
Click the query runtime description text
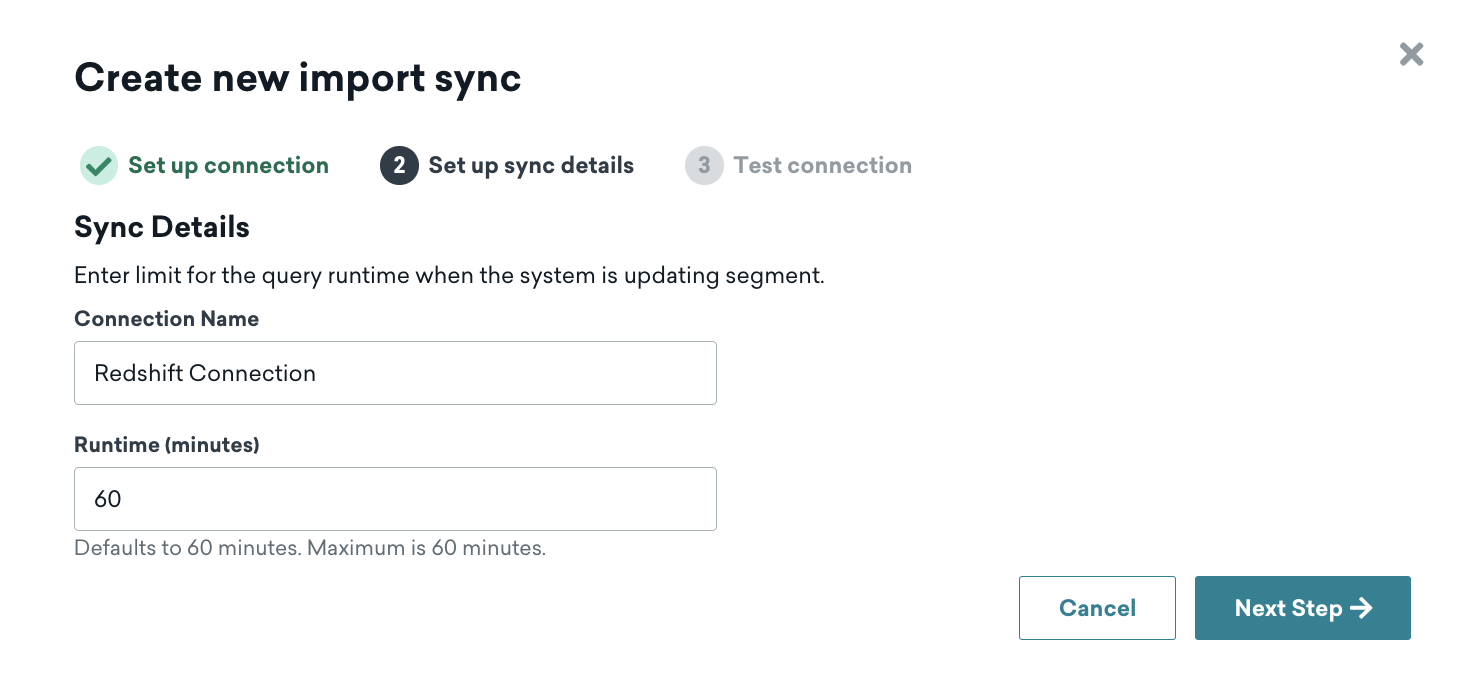point(449,276)
